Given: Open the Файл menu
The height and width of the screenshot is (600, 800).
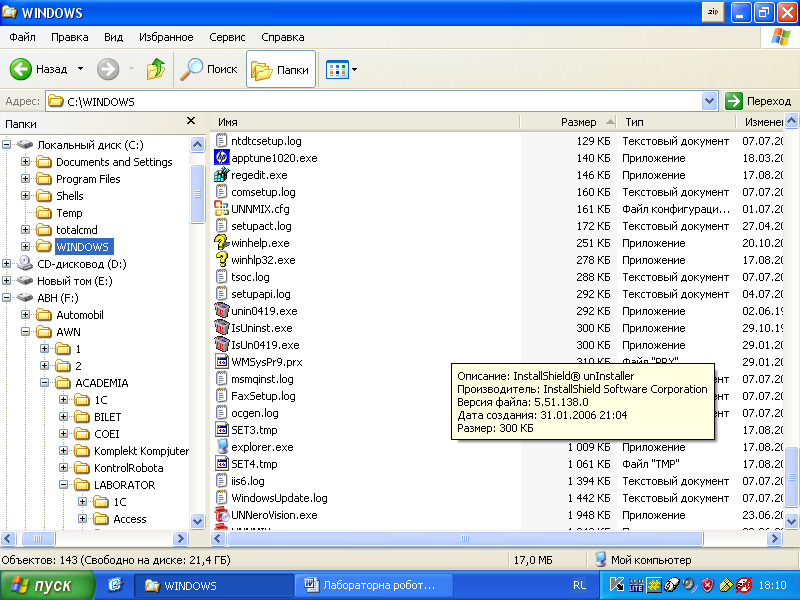Looking at the screenshot, I should point(22,37).
